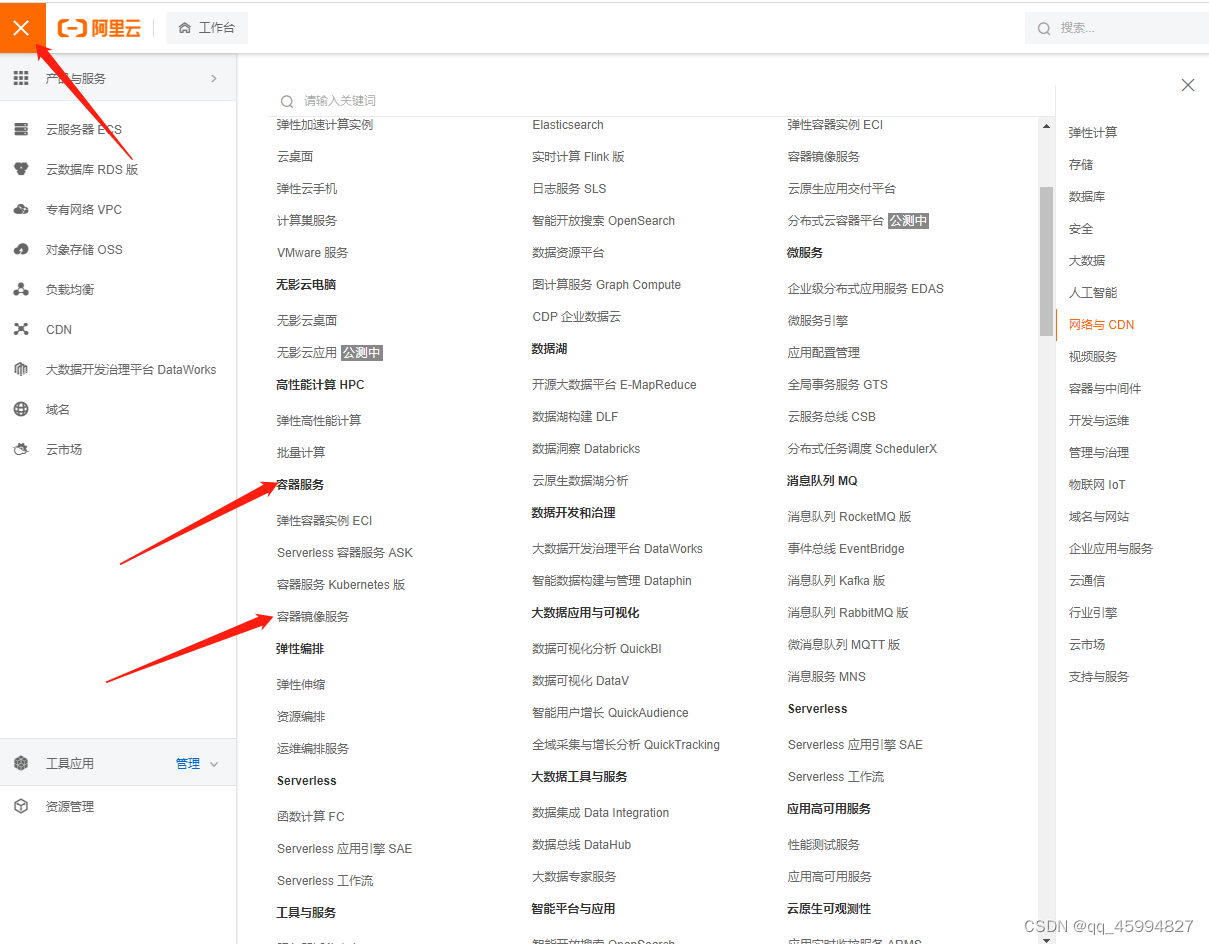Open 无影云应用 link
Screen dimensions: 1209x944
coord(307,352)
